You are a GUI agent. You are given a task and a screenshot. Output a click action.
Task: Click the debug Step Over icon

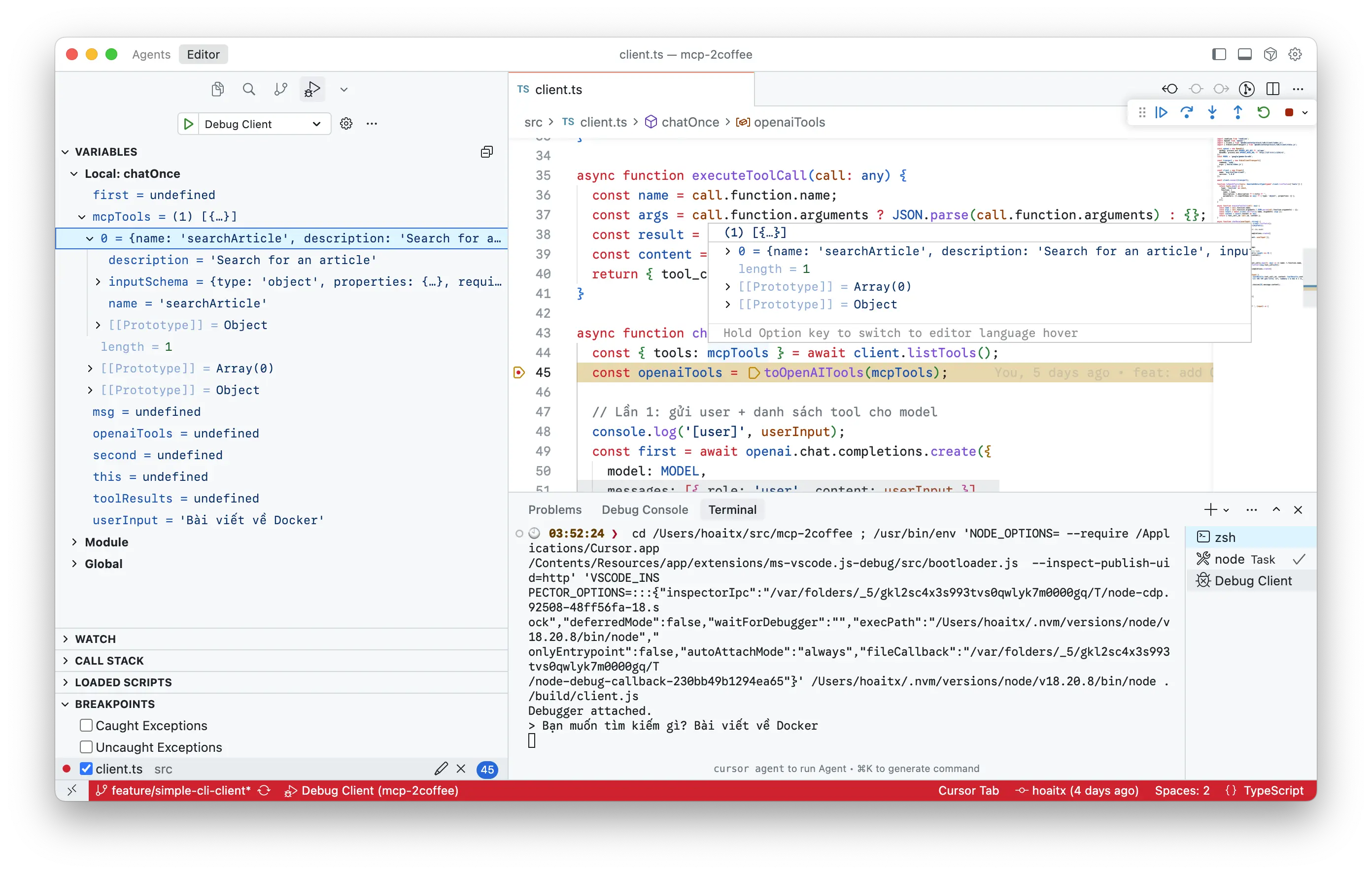(x=1187, y=112)
